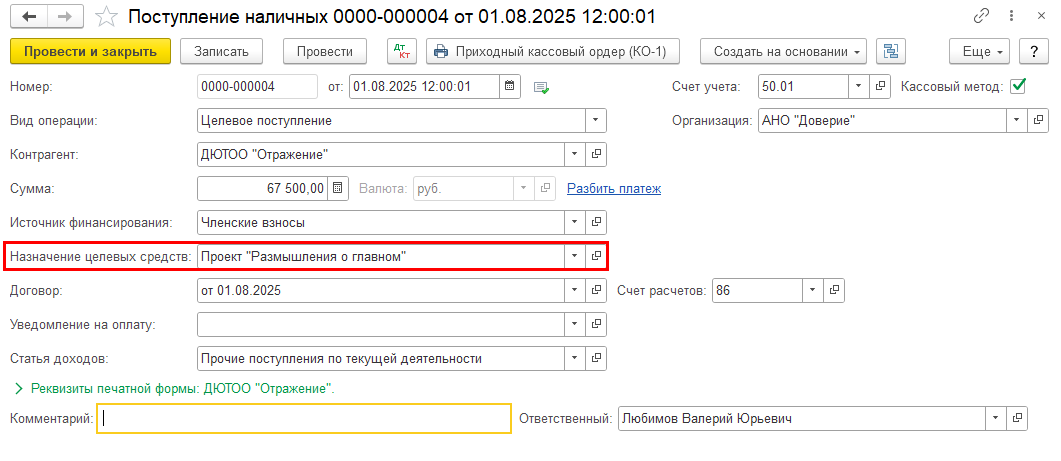Click the Разбить платеж link

(x=613, y=188)
